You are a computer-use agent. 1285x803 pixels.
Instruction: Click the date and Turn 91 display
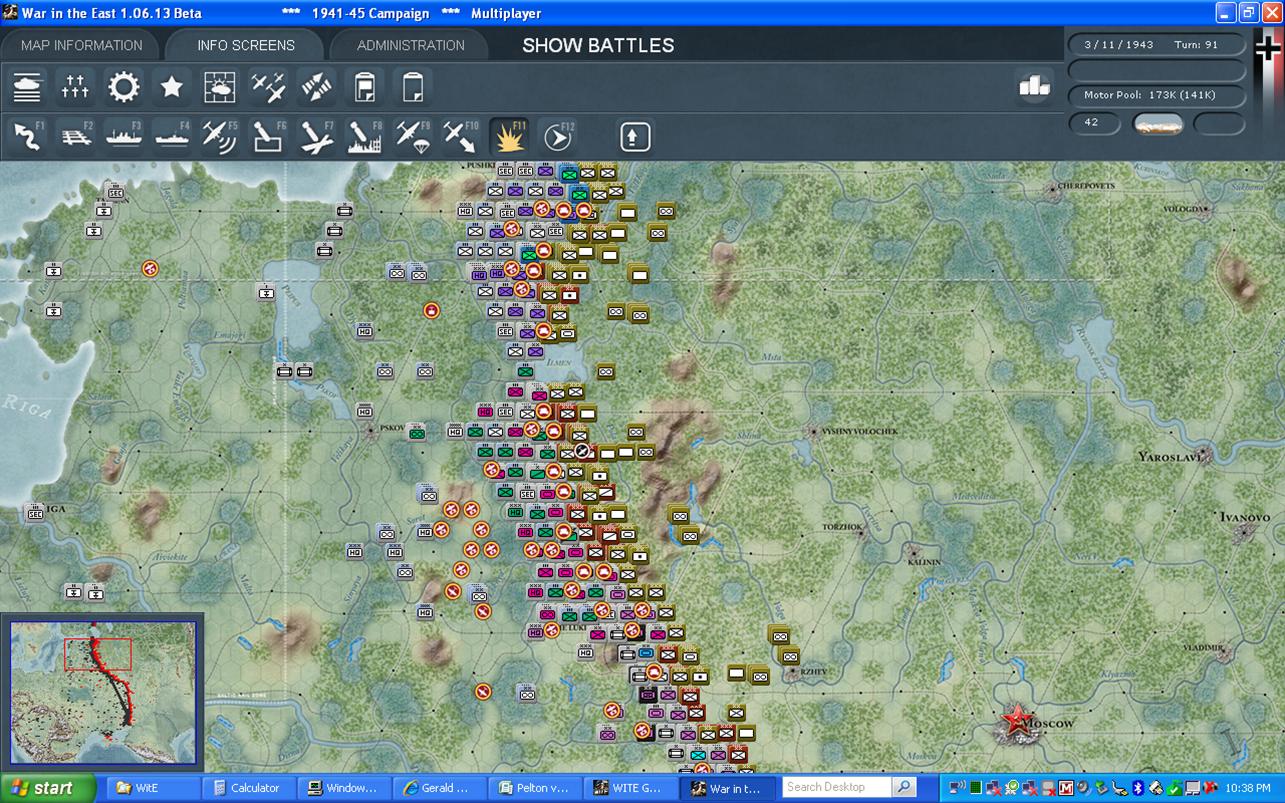coord(1157,45)
